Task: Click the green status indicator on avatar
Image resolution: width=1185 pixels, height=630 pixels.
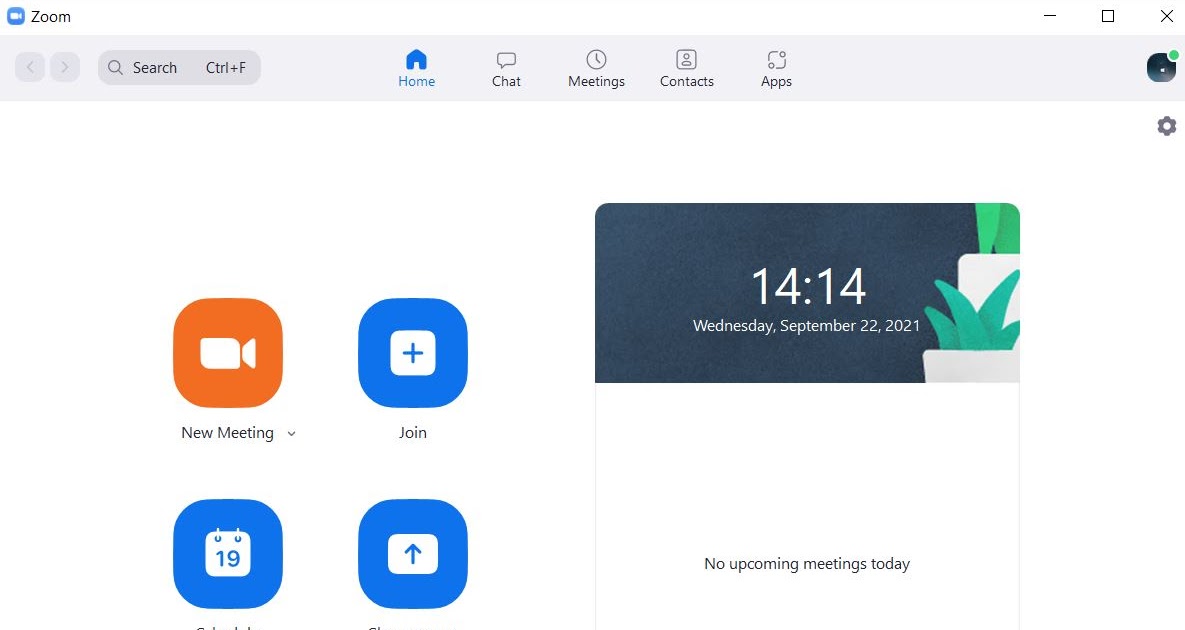Action: pos(1172,57)
